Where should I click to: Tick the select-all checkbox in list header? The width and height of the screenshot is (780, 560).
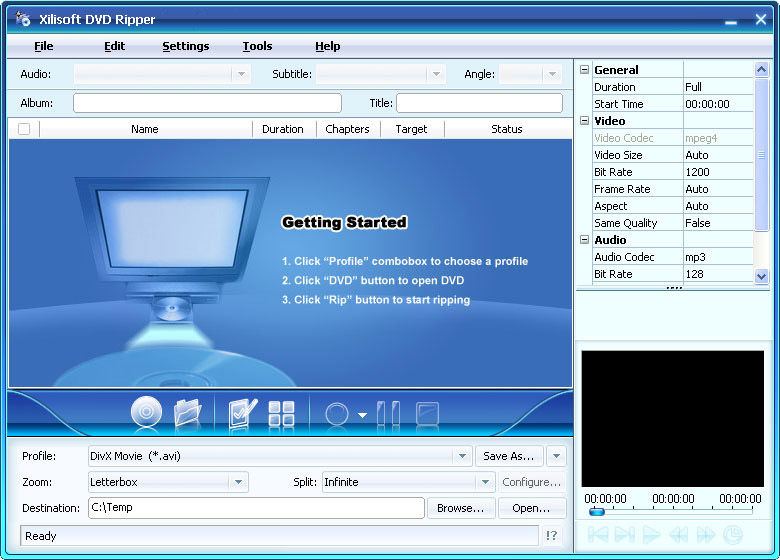[24, 129]
